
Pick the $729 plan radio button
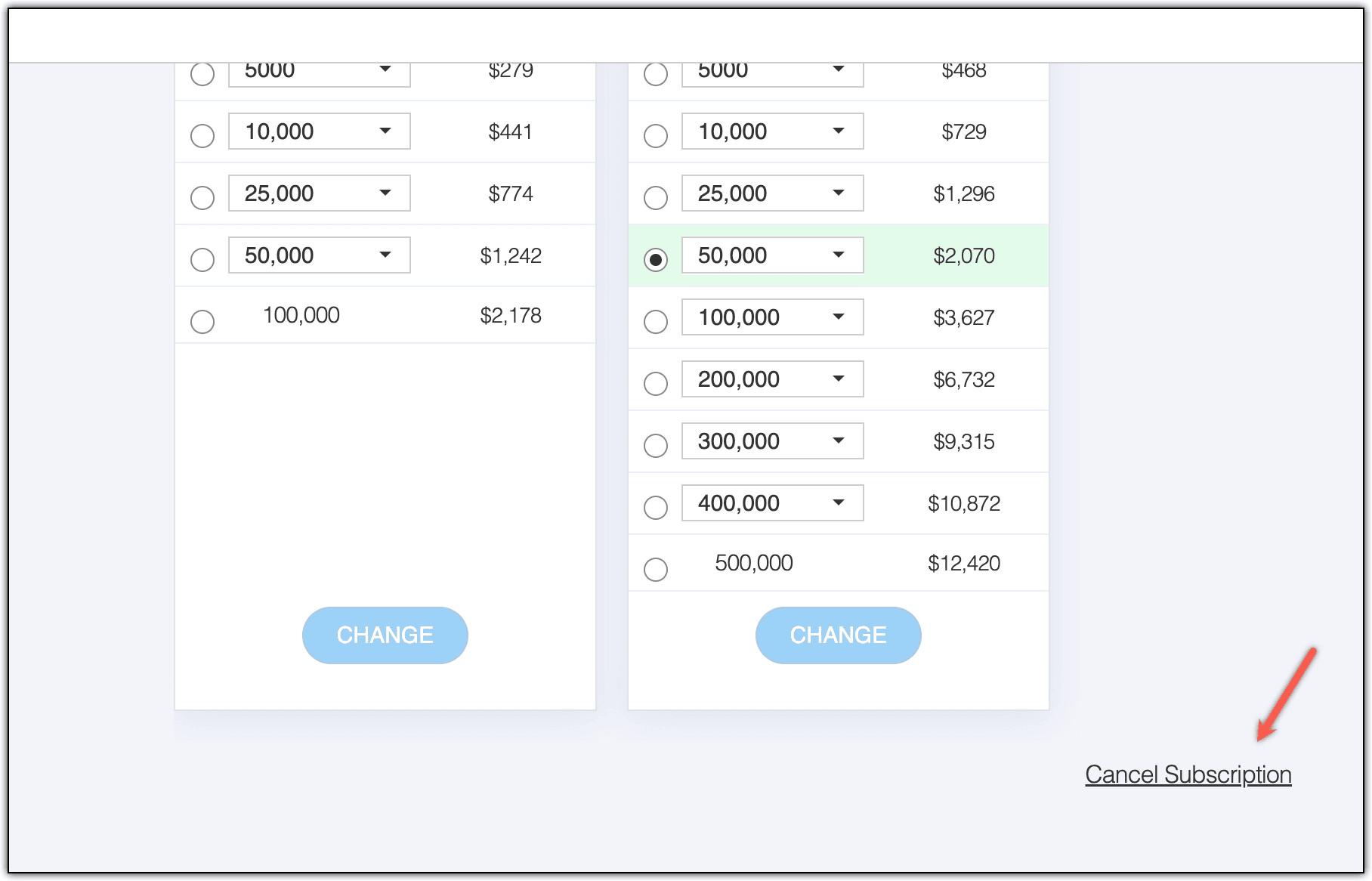[x=656, y=136]
